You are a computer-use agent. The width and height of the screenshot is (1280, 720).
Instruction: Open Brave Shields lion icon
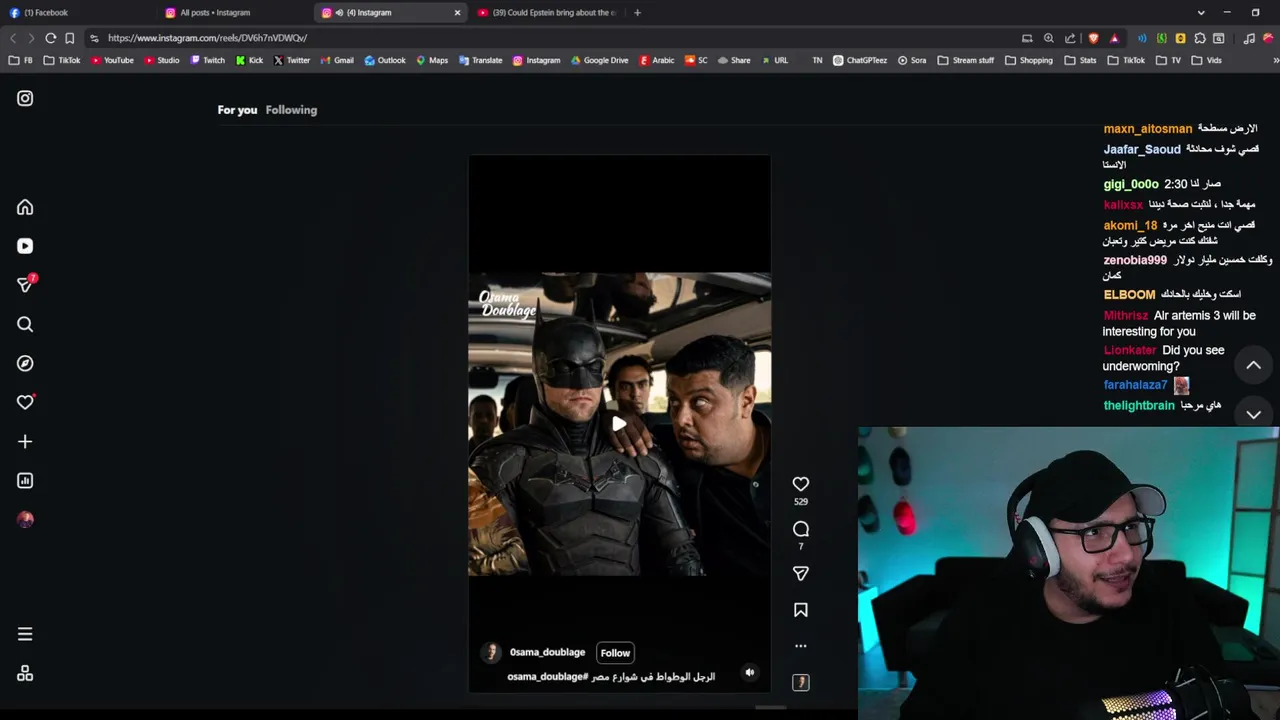(1093, 38)
